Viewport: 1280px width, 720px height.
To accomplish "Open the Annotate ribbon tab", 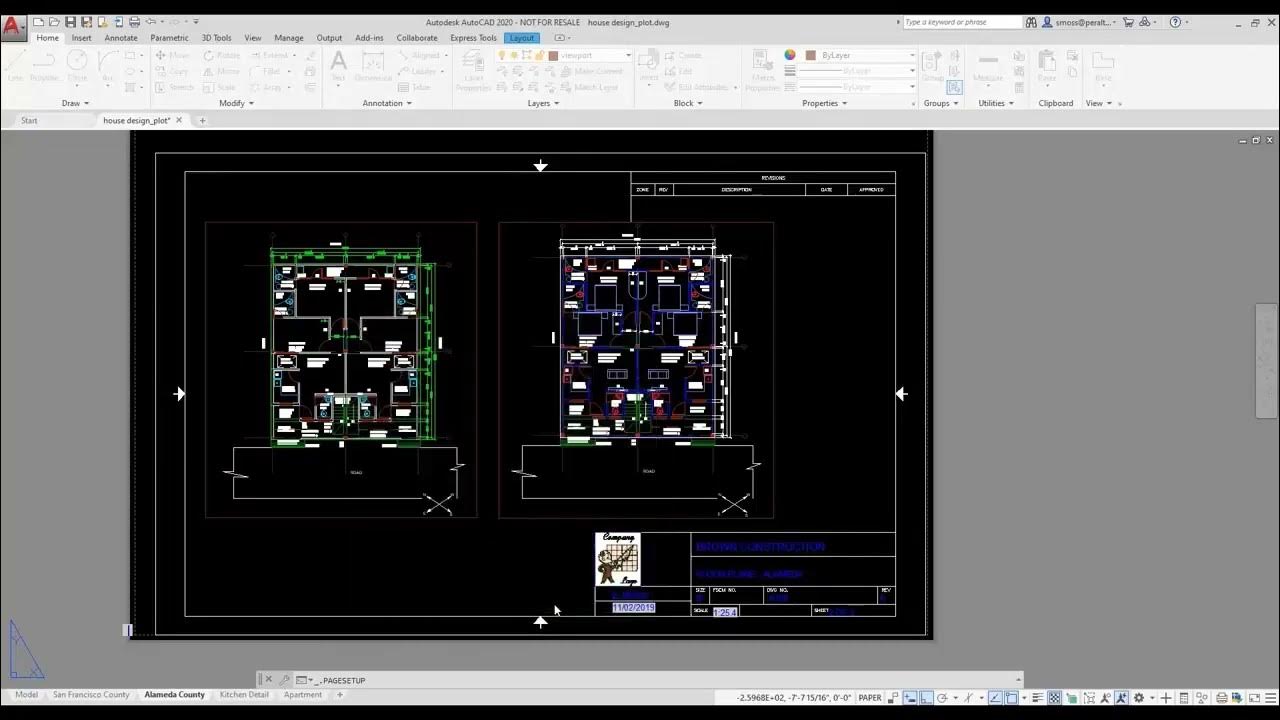I will point(121,38).
